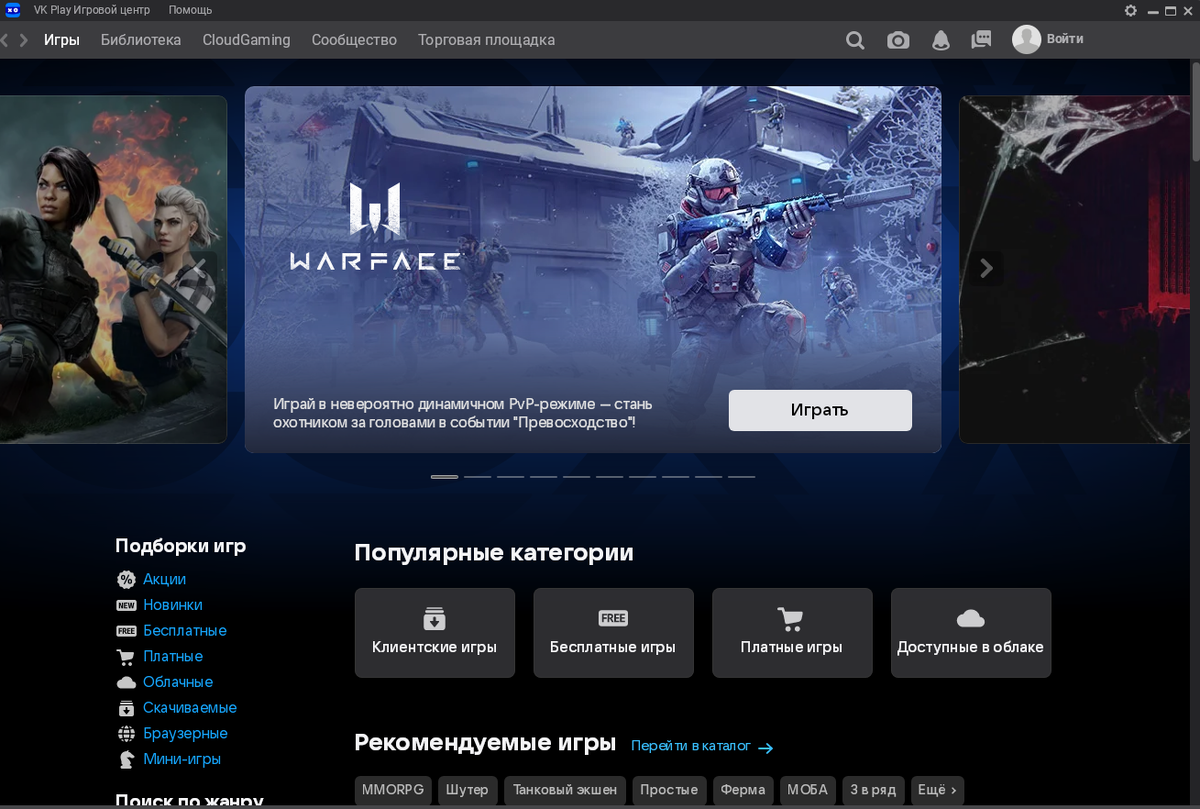Screen dimensions: 1200x809
Task: Select the MOBA genre tag
Action: [807, 790]
